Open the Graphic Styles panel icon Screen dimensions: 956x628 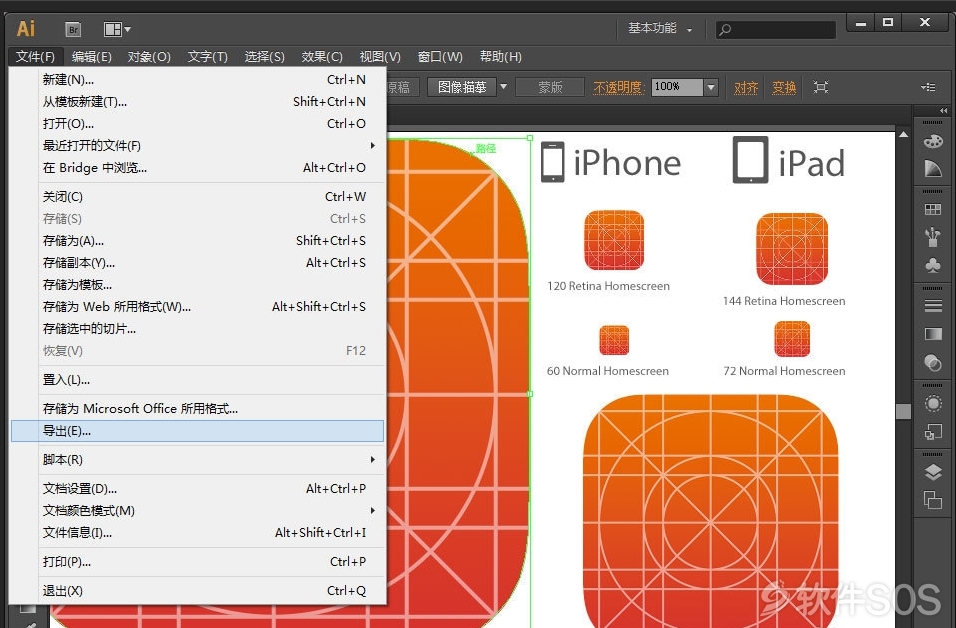coord(933,432)
